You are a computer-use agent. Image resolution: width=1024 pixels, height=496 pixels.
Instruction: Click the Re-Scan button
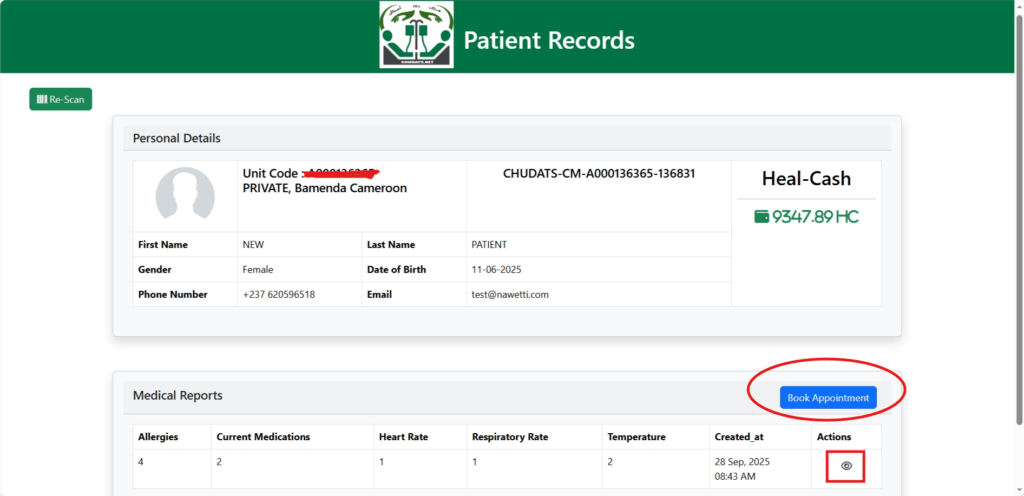(61, 99)
